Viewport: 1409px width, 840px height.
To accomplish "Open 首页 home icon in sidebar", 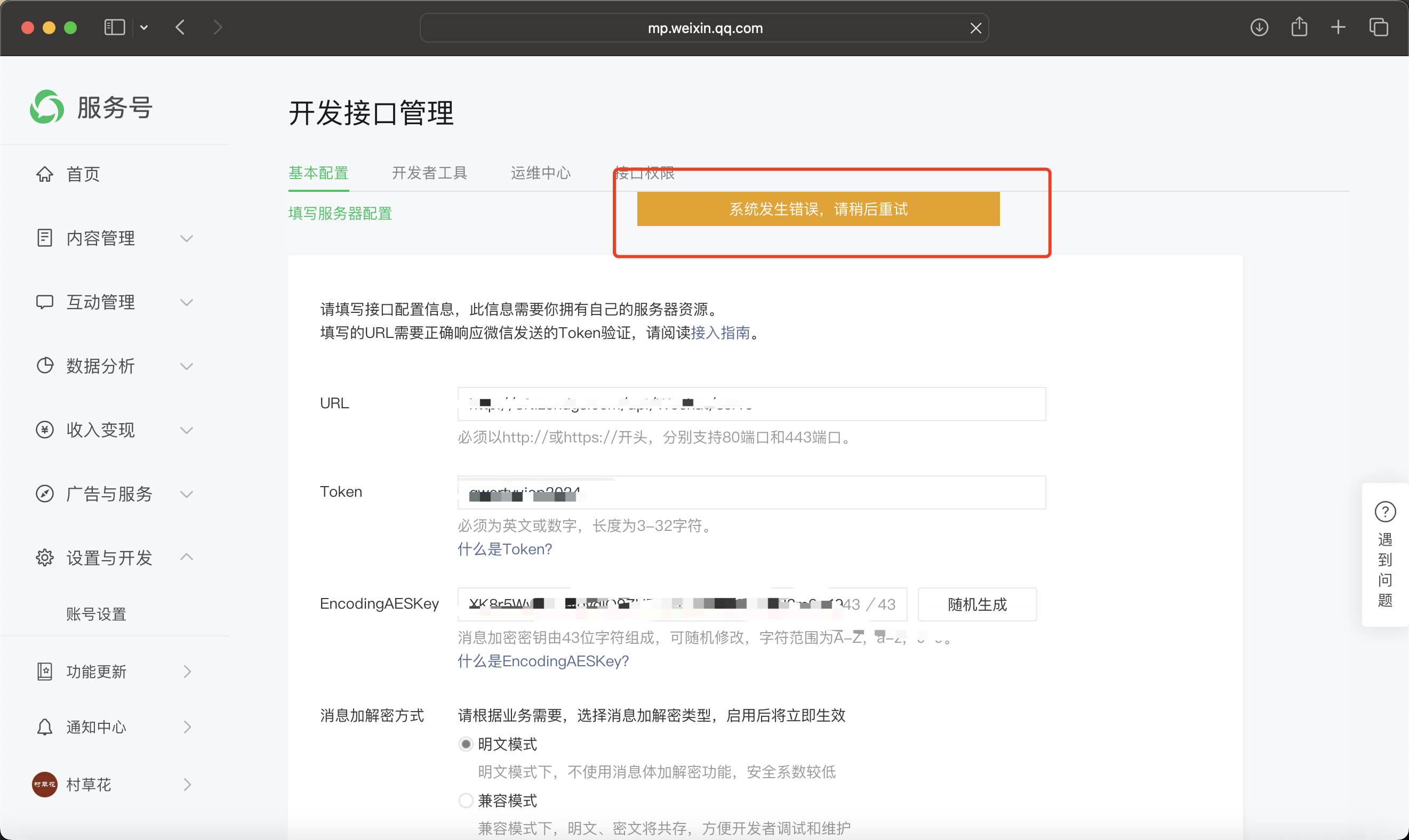I will (45, 174).
